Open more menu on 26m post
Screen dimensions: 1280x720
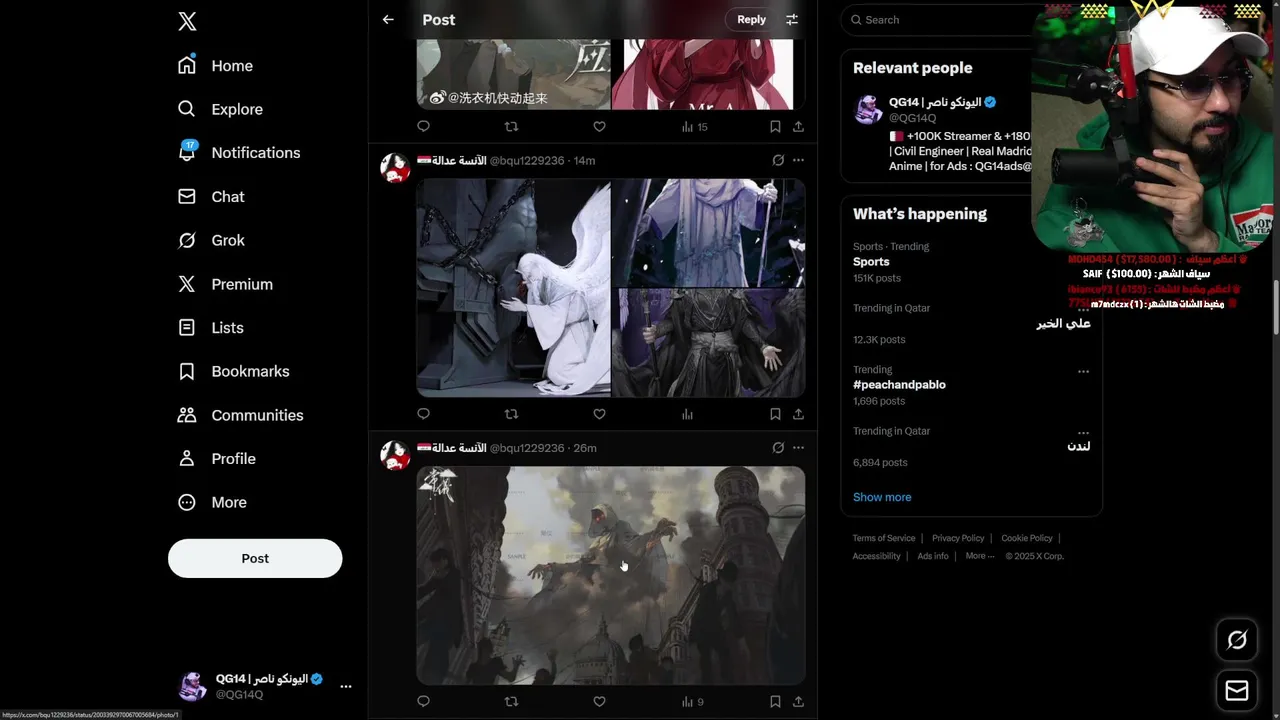tap(798, 448)
